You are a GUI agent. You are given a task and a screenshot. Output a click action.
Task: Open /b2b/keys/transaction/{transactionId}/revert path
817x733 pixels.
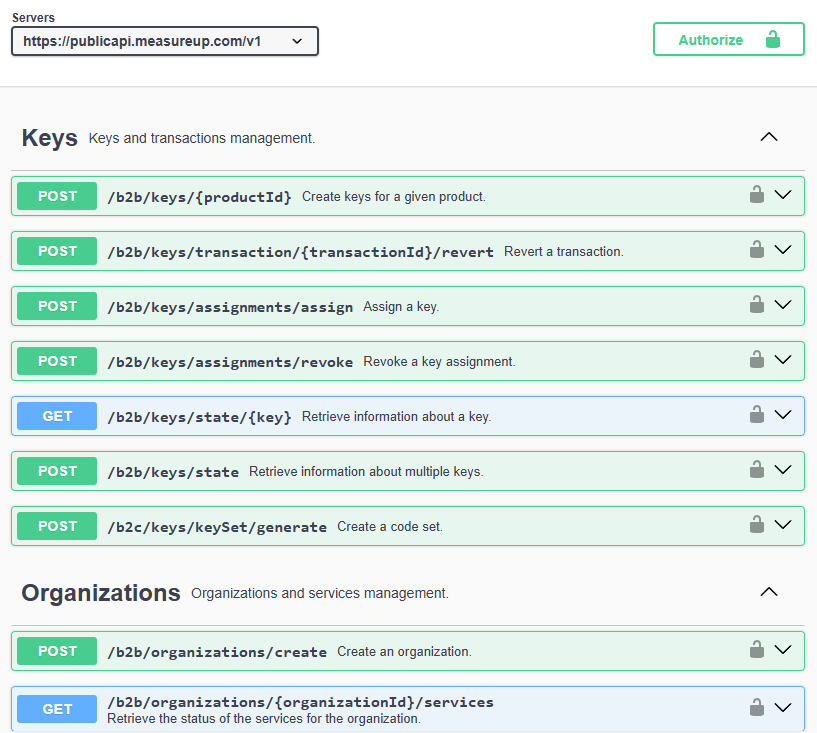[x=300, y=252]
